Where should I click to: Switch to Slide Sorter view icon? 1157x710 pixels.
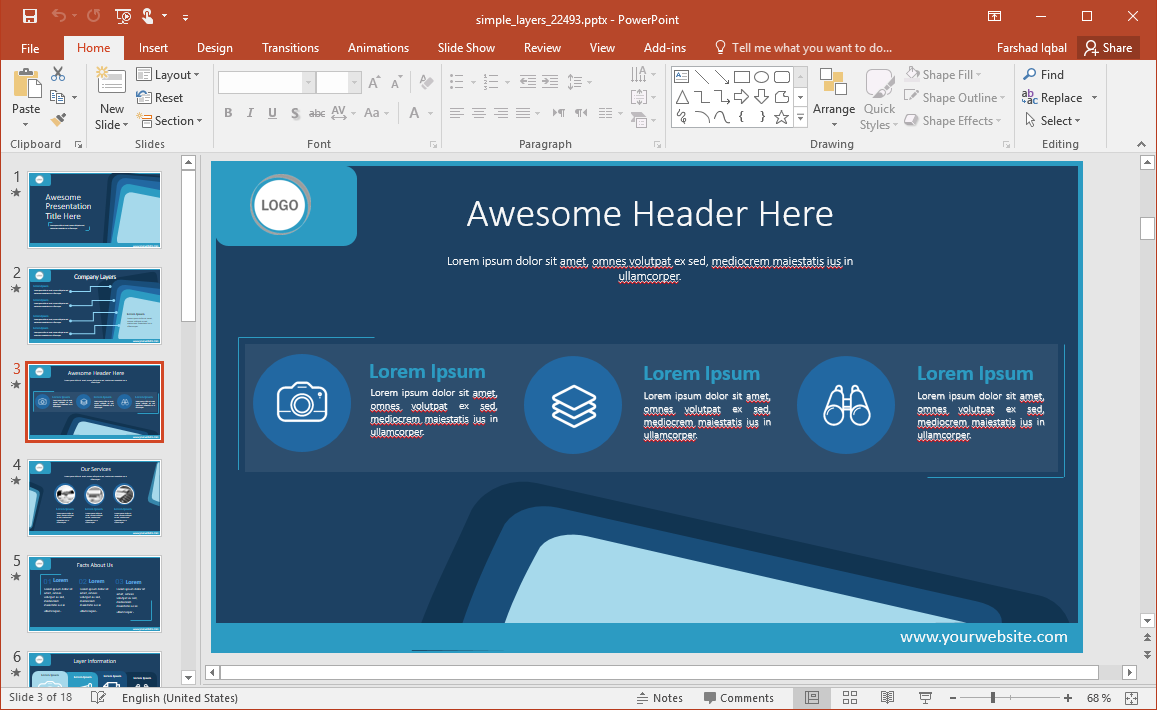coord(850,697)
